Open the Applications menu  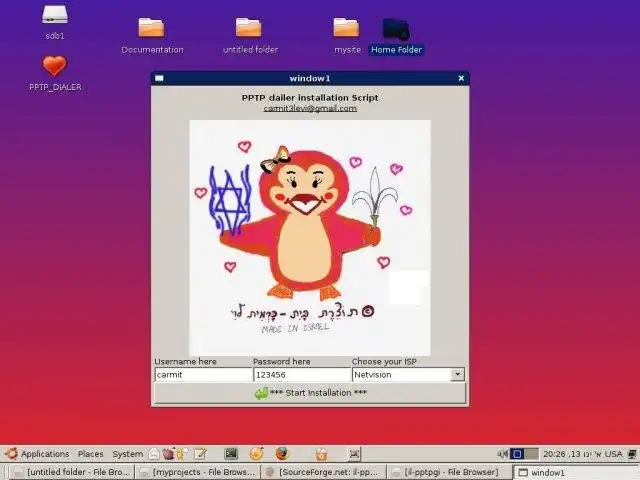point(45,454)
